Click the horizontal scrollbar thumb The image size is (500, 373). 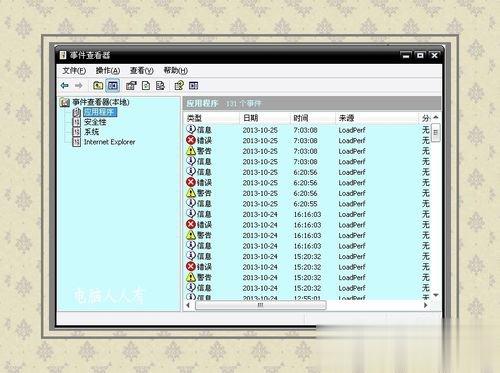point(260,305)
